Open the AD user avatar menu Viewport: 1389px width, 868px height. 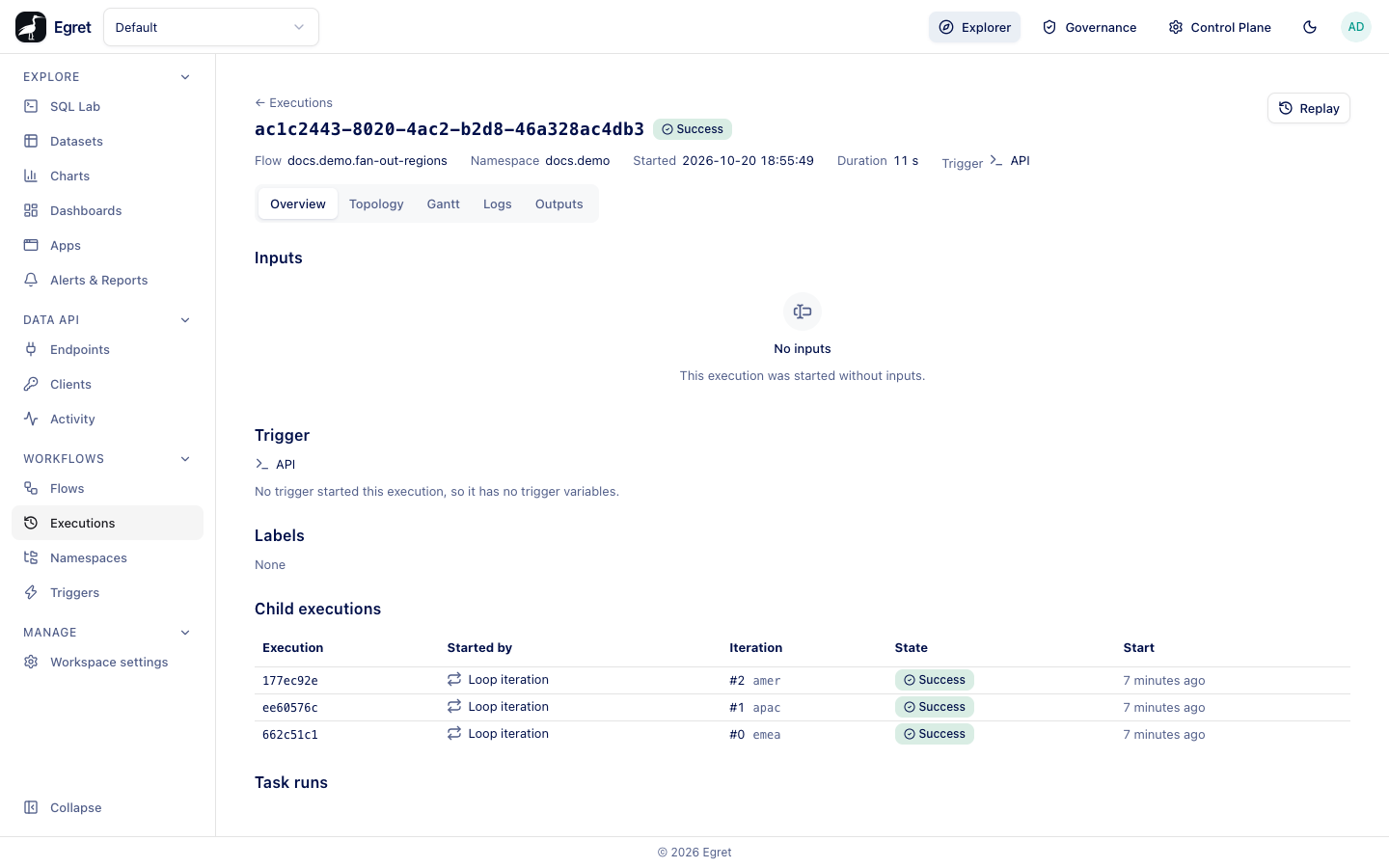(x=1356, y=27)
